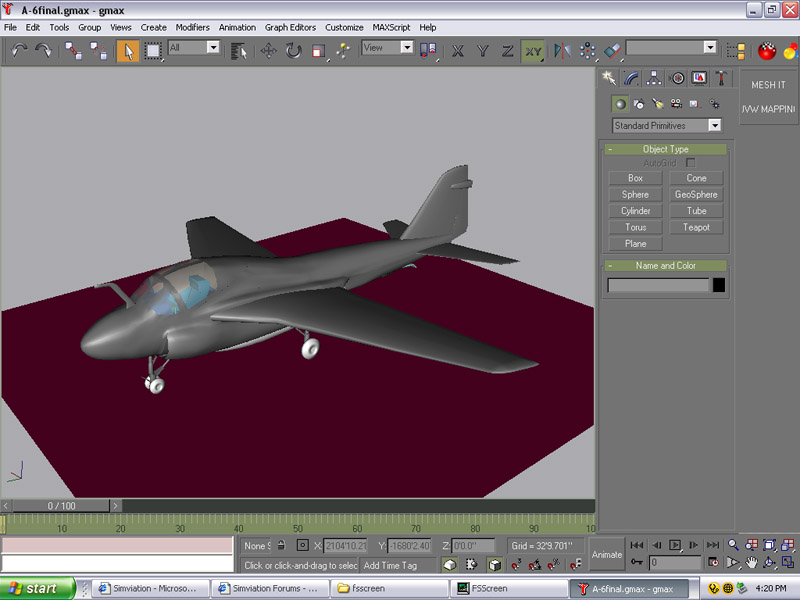
Task: Open FSScreen from the Windows taskbar
Action: point(499,588)
